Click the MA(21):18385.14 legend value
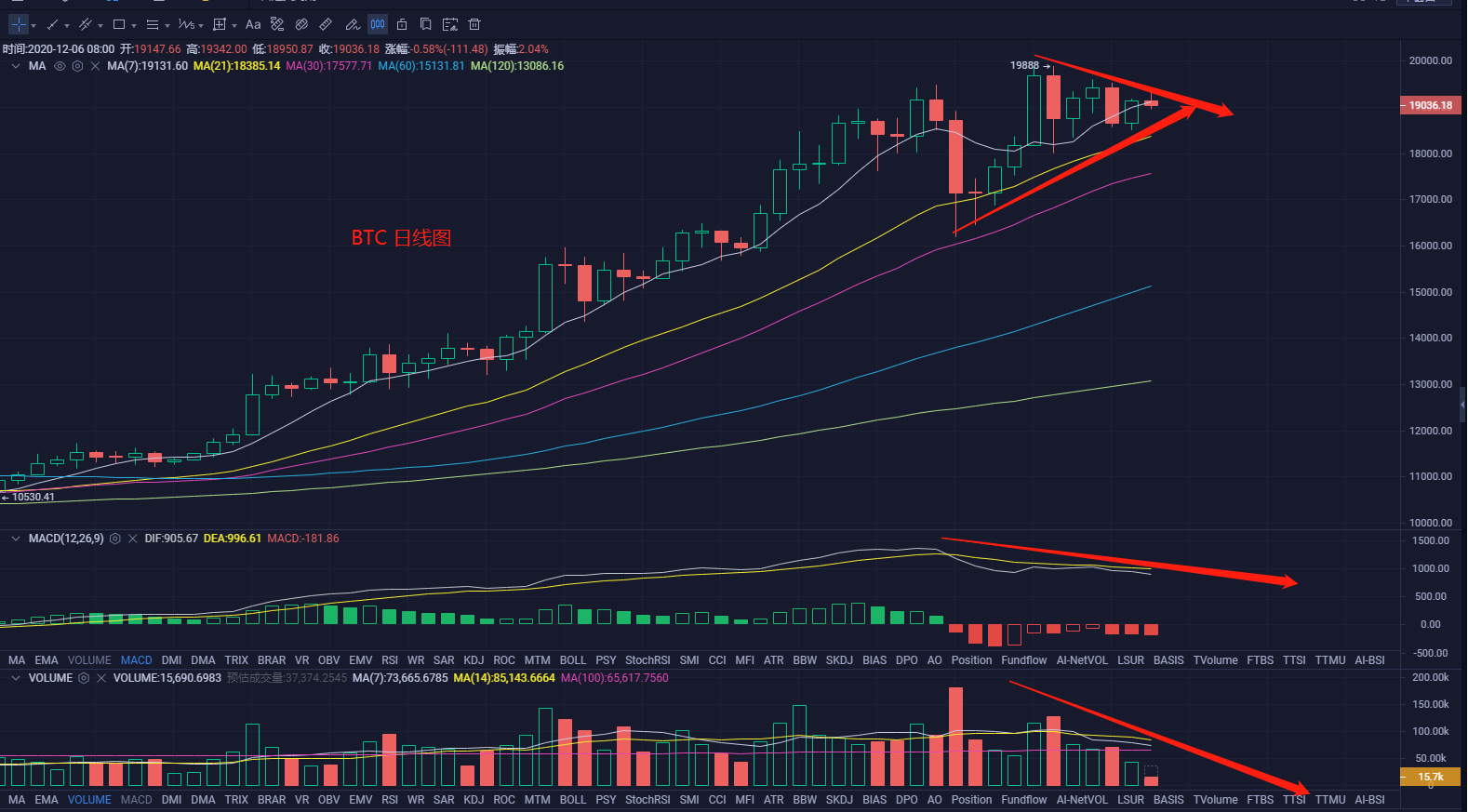The width and height of the screenshot is (1468, 812). 236,66
